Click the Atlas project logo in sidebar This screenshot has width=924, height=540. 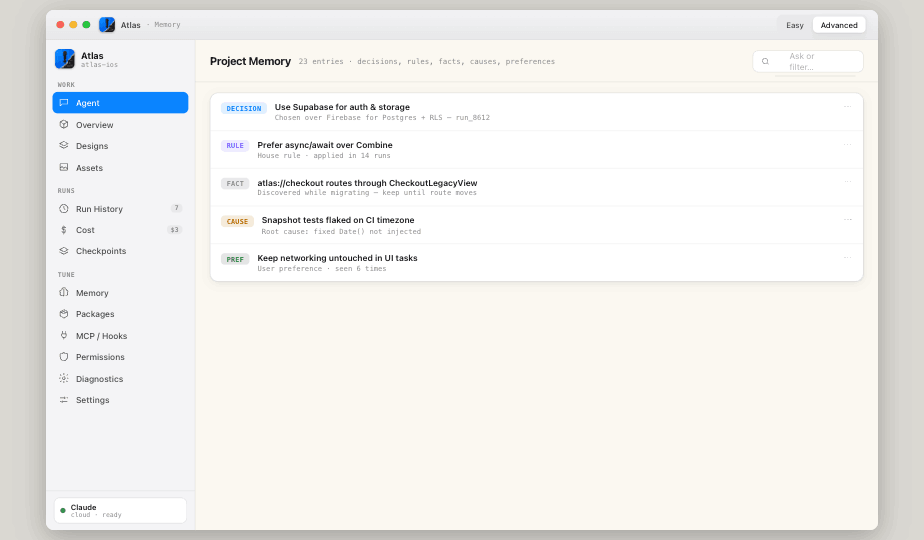click(65, 59)
